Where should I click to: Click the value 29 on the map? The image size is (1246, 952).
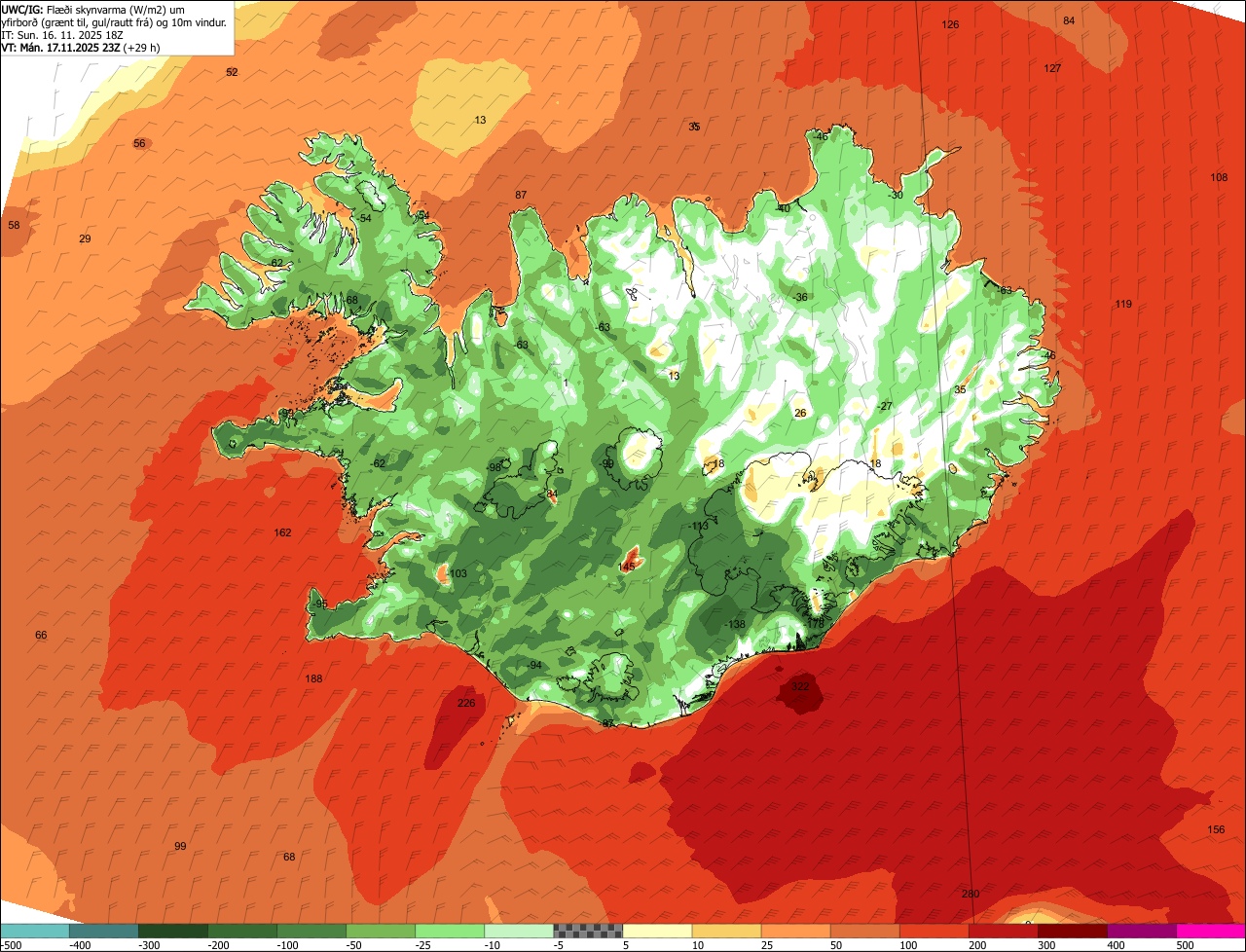[85, 238]
